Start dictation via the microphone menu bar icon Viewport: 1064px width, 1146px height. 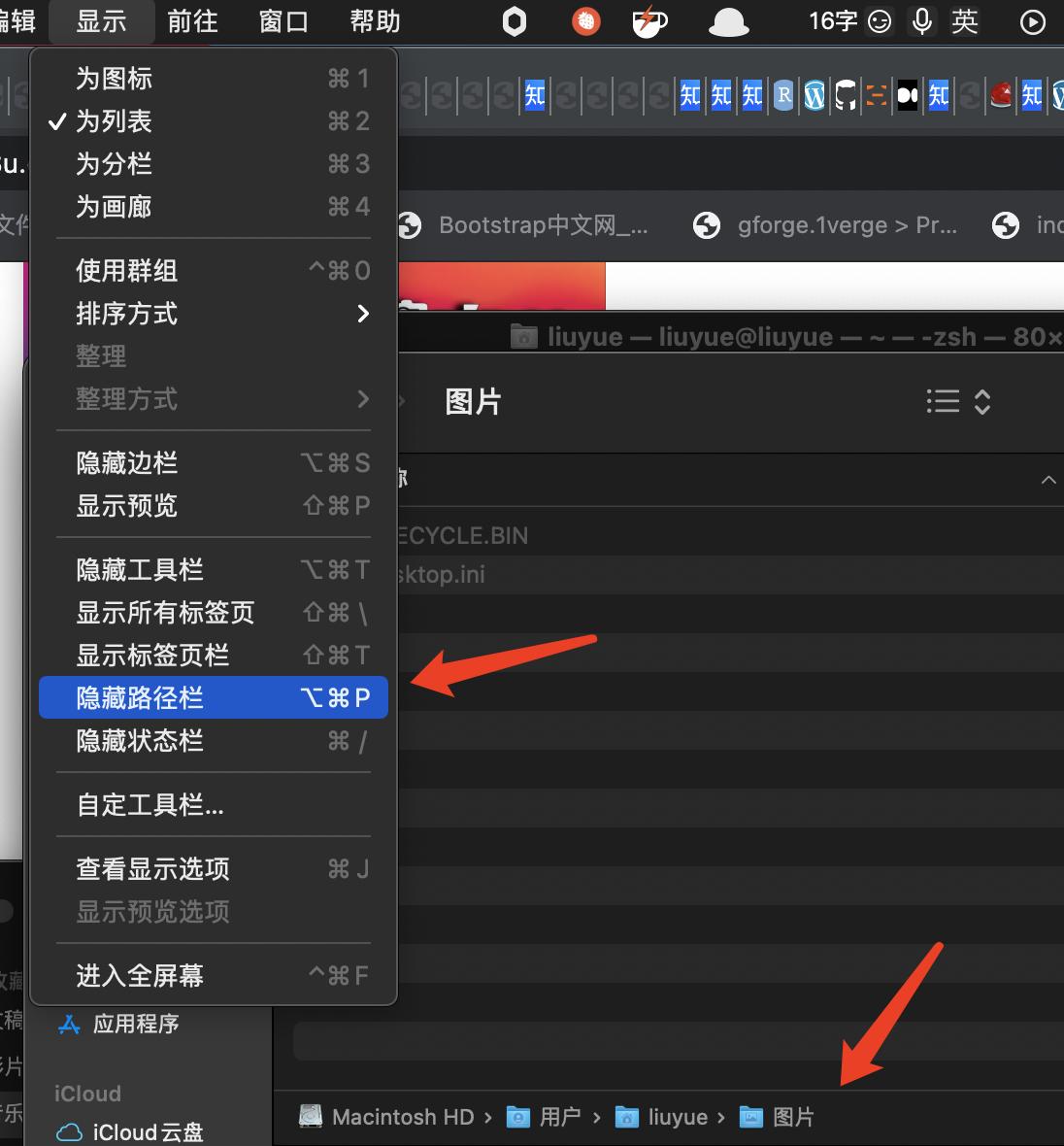point(921,21)
